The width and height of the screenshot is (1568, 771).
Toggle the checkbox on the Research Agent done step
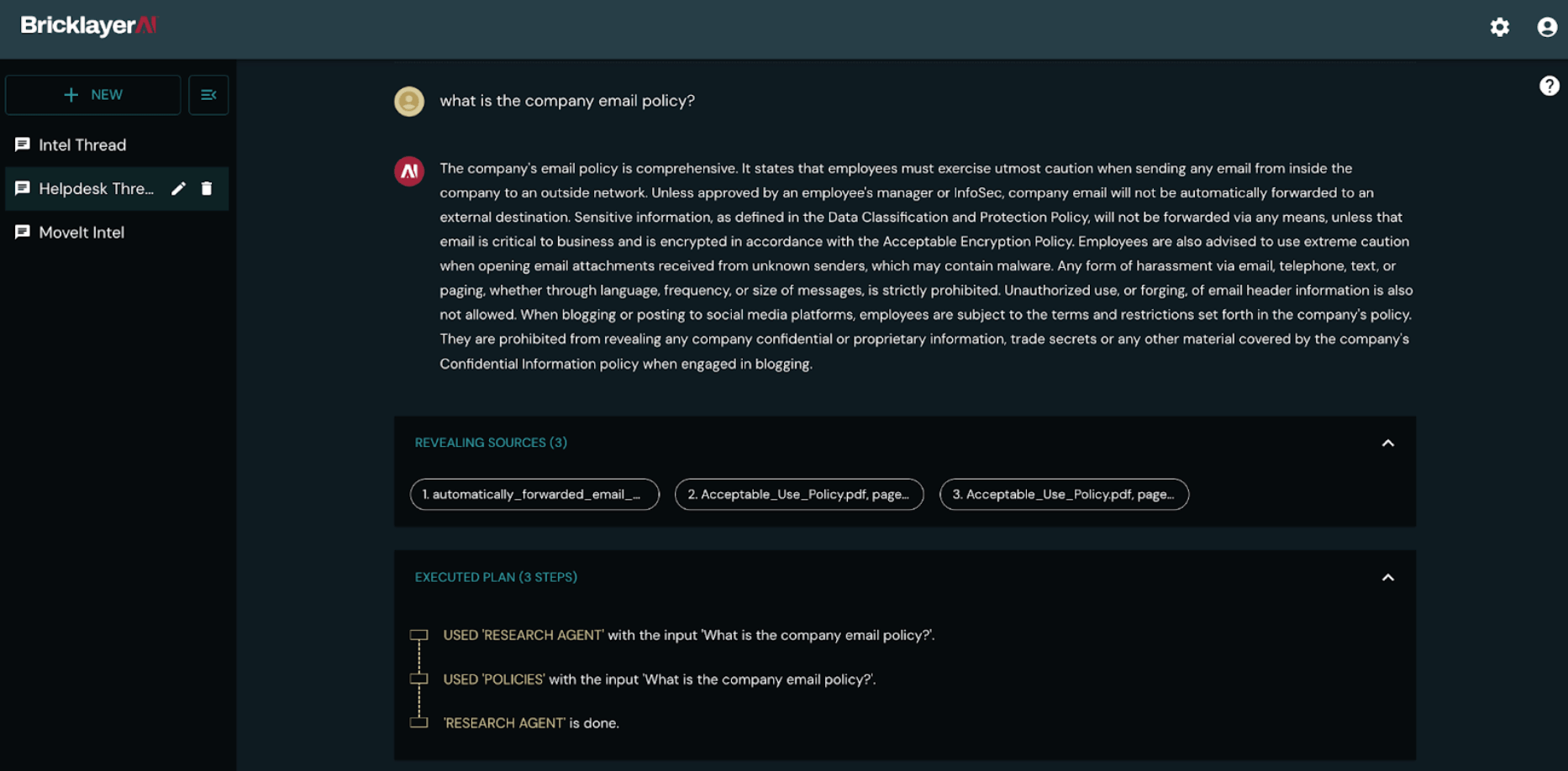click(x=418, y=722)
